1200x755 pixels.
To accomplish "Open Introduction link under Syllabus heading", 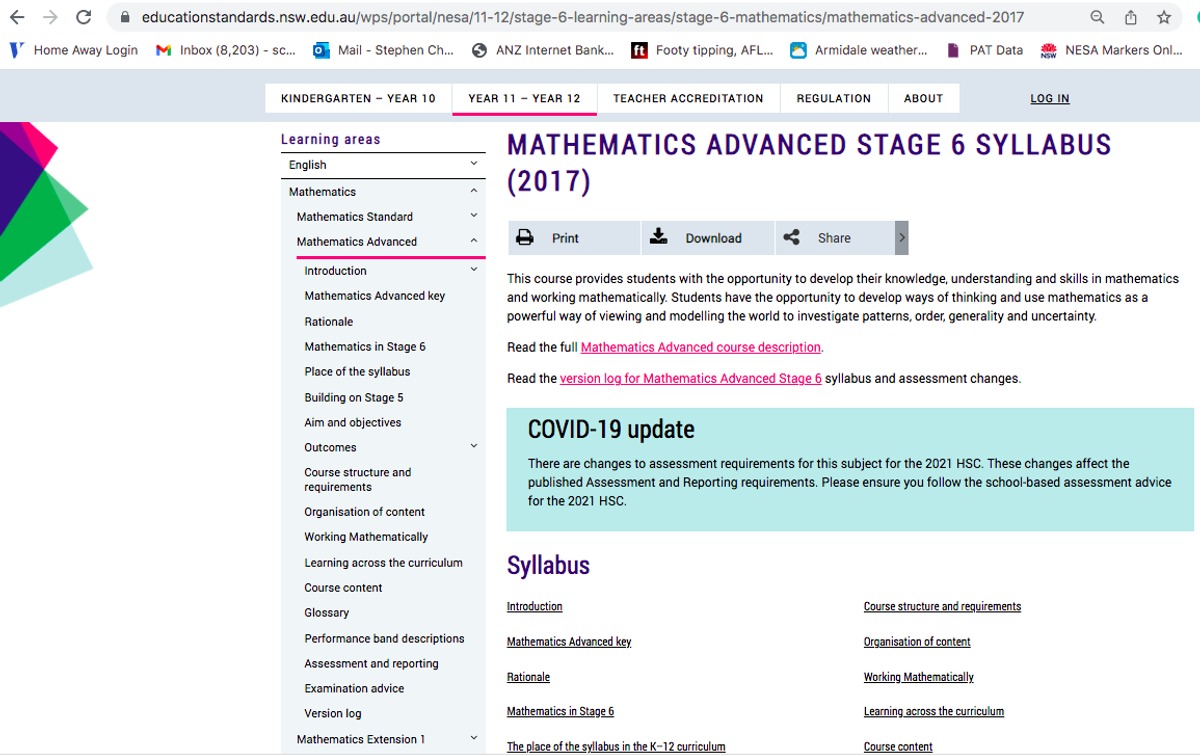I will [535, 607].
